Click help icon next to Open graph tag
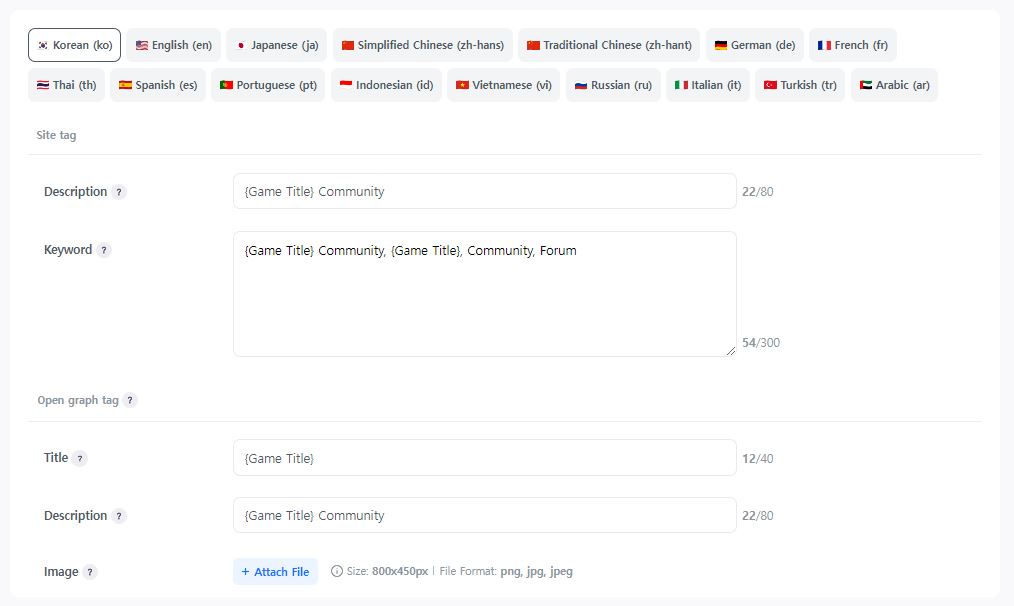Image resolution: width=1014 pixels, height=606 pixels. [x=130, y=401]
